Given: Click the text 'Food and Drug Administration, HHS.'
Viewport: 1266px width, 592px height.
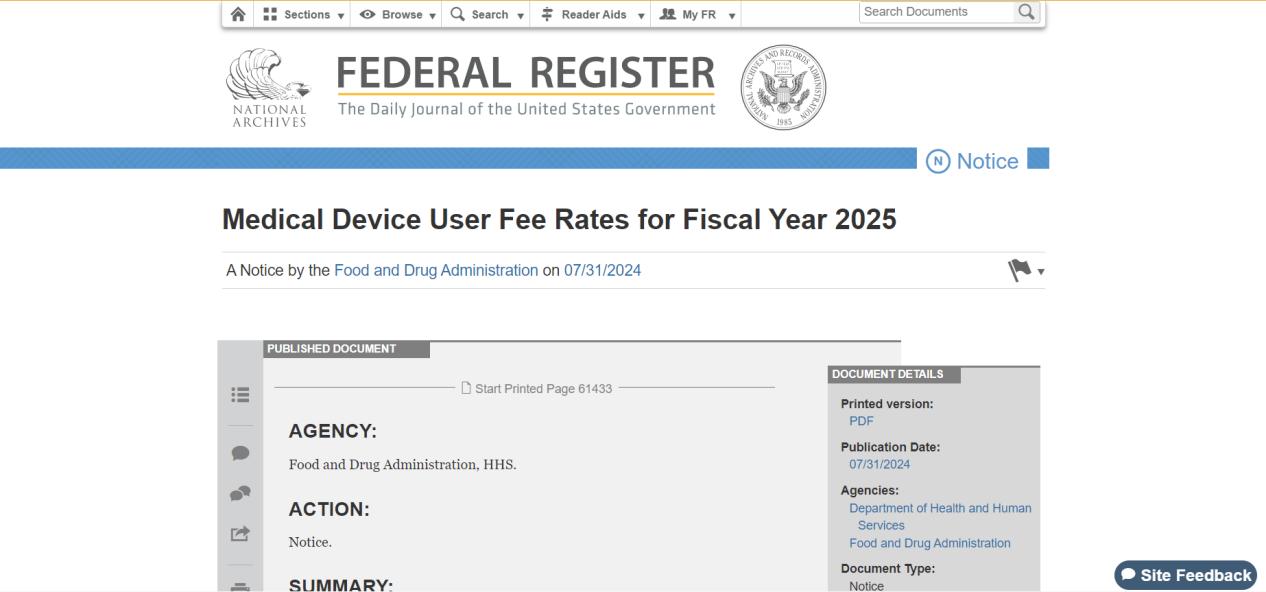Looking at the screenshot, I should (x=402, y=464).
